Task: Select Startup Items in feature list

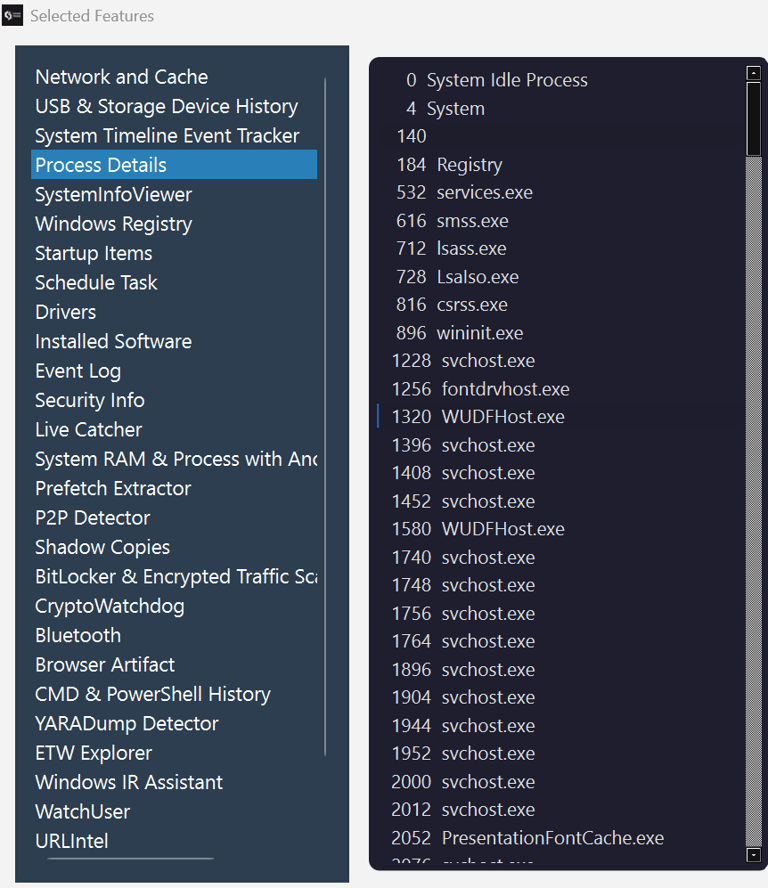Action: point(94,253)
